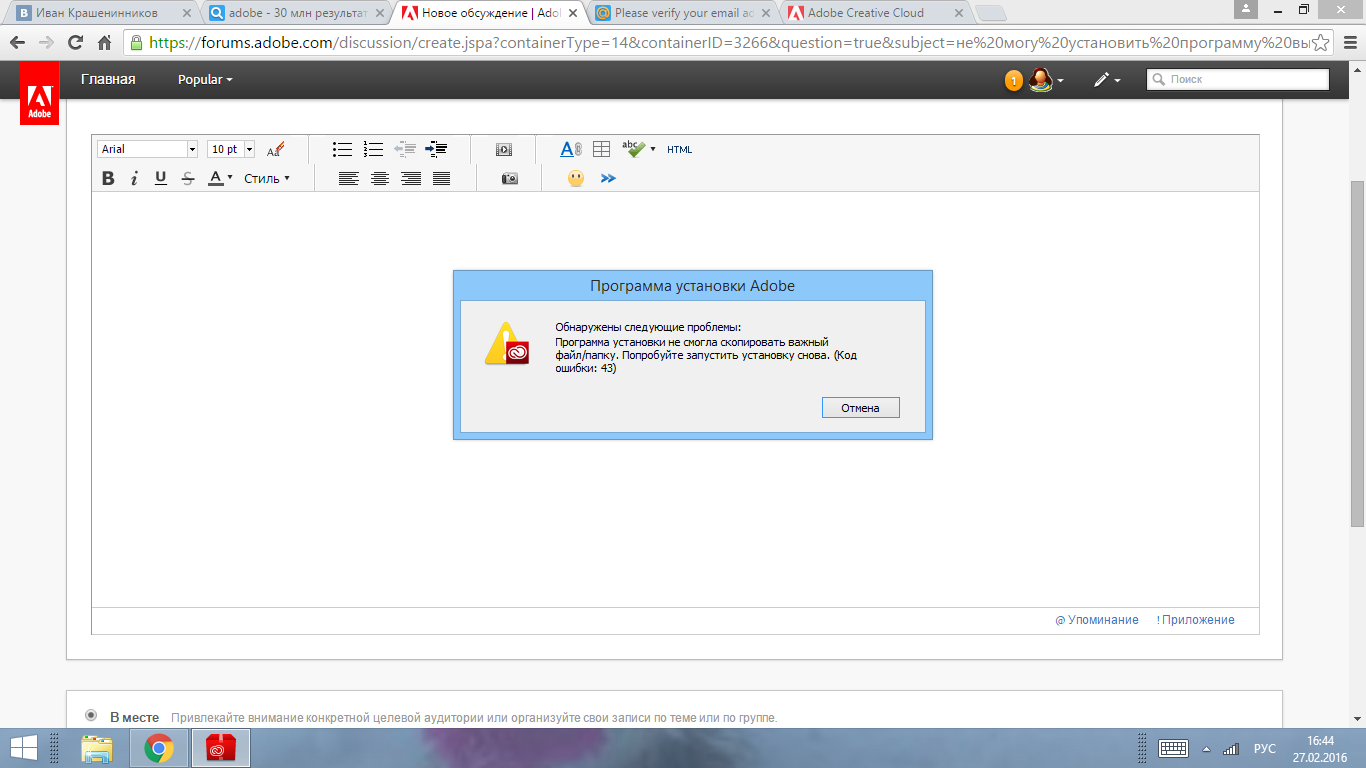Toggle italic formatting in editor
This screenshot has width=1366, height=768.
coord(134,179)
